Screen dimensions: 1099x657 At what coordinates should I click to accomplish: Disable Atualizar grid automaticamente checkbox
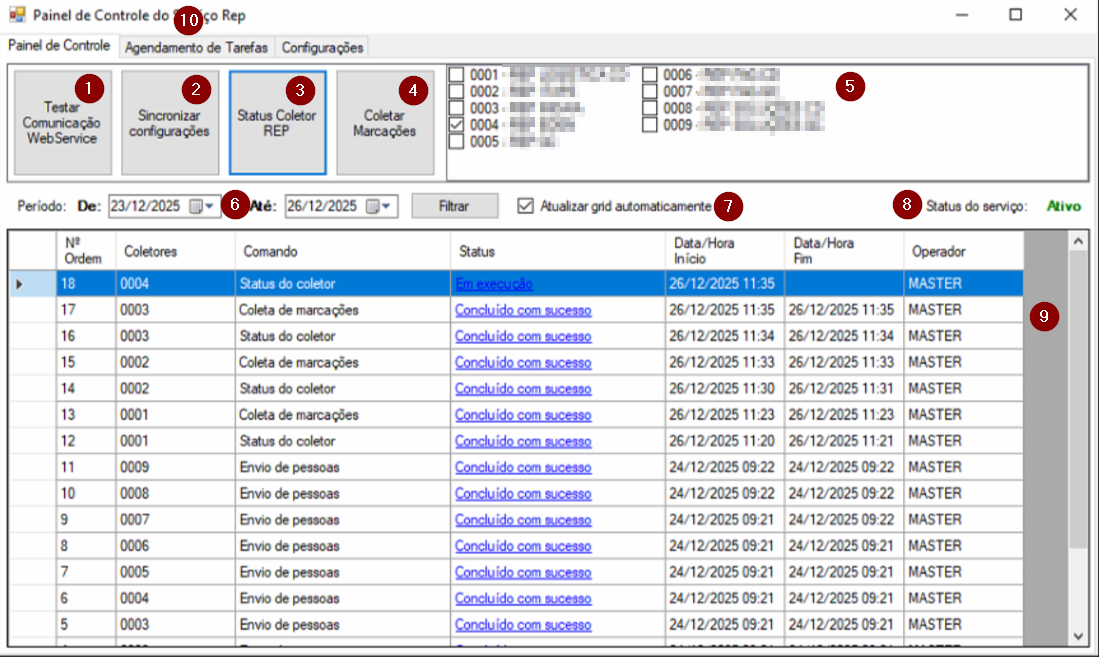pyautogui.click(x=526, y=206)
